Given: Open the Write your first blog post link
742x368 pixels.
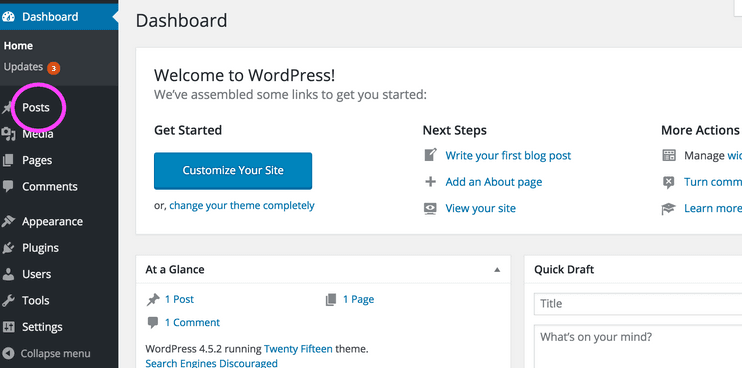Looking at the screenshot, I should tap(508, 156).
